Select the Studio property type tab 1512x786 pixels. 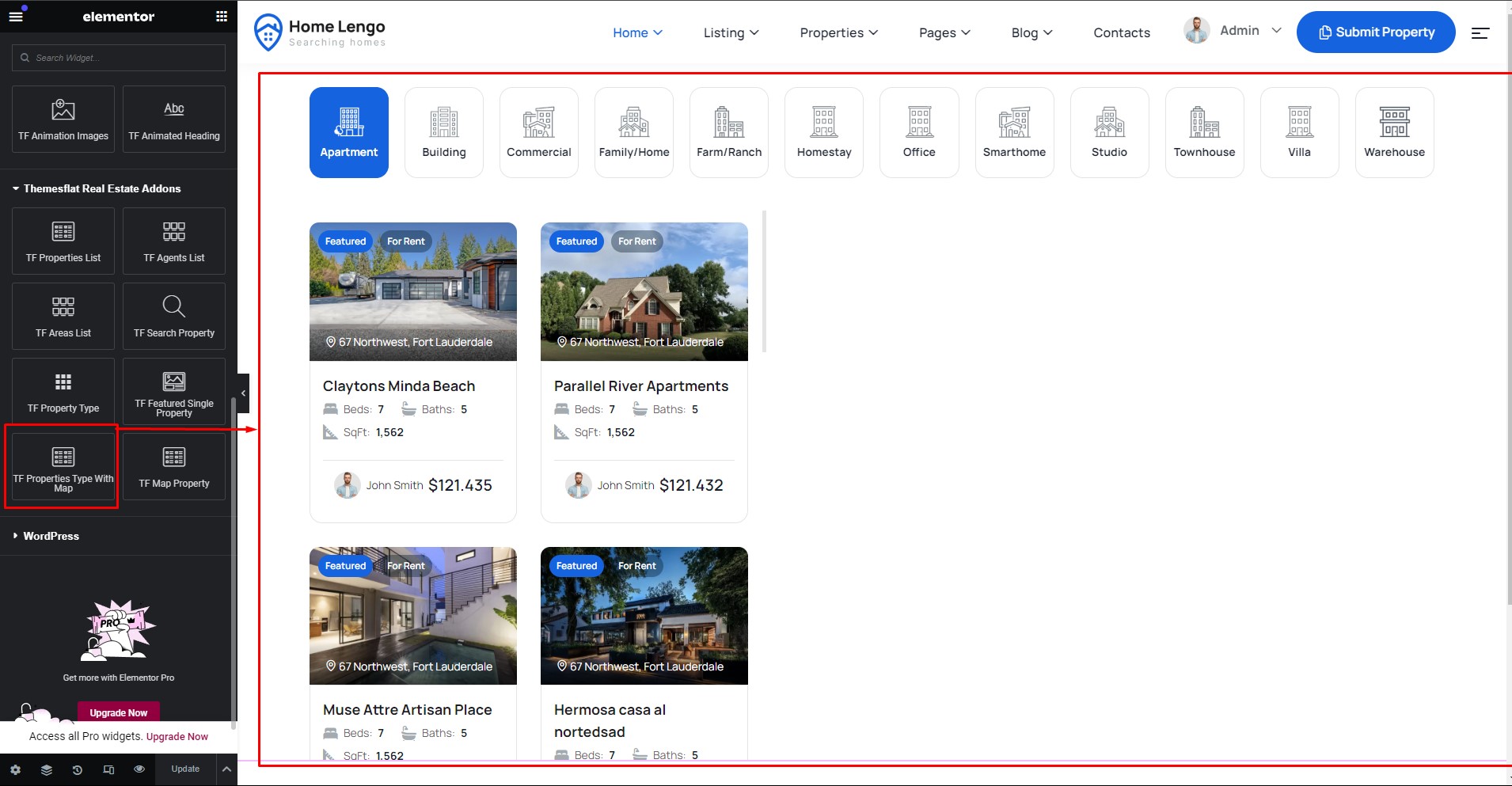click(x=1110, y=132)
